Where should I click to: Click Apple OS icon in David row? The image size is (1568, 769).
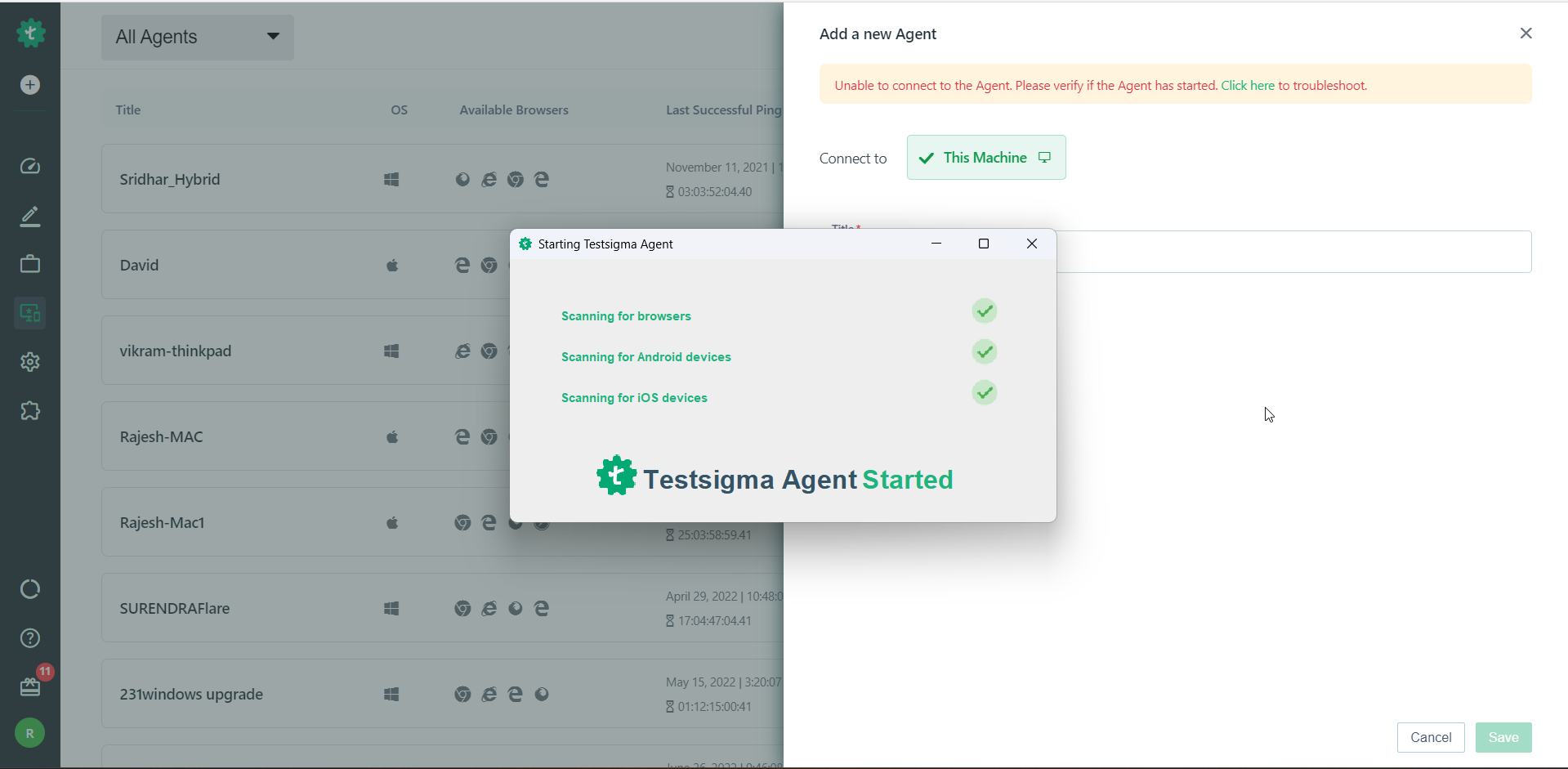click(392, 266)
